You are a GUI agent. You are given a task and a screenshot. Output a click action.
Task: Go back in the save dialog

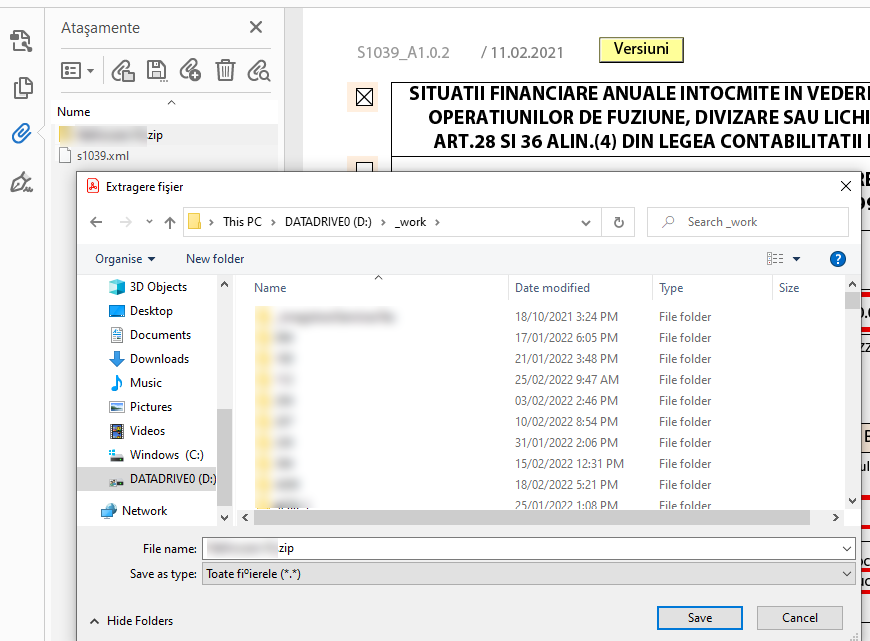[x=97, y=222]
